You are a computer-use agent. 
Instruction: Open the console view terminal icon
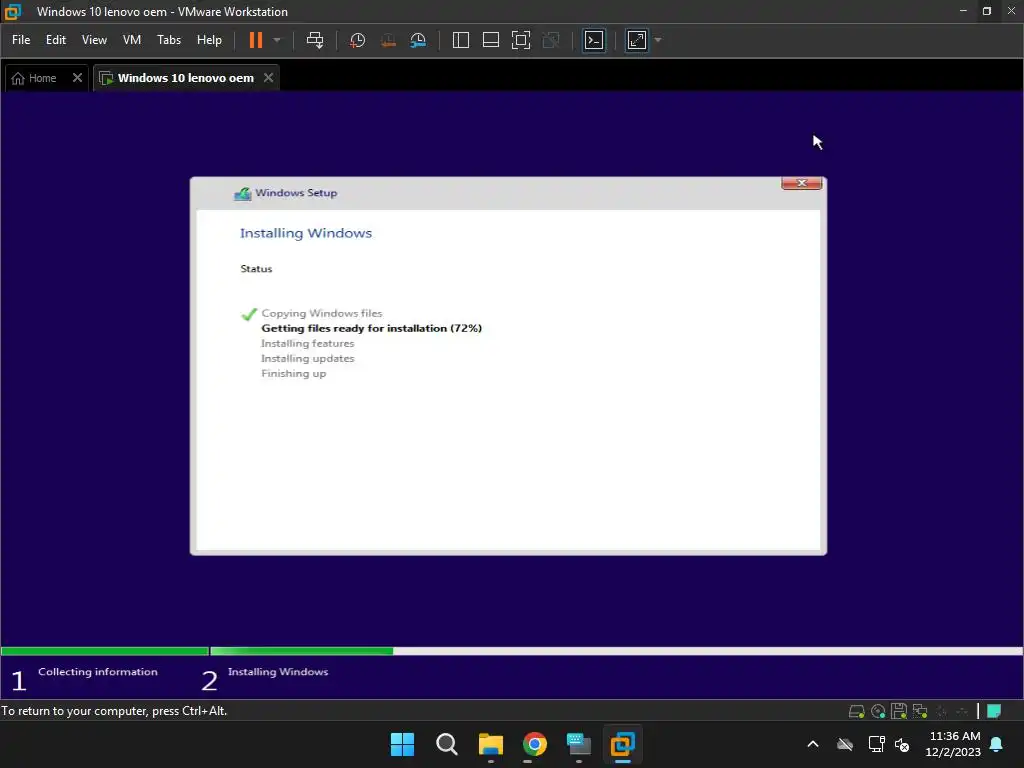[x=594, y=40]
